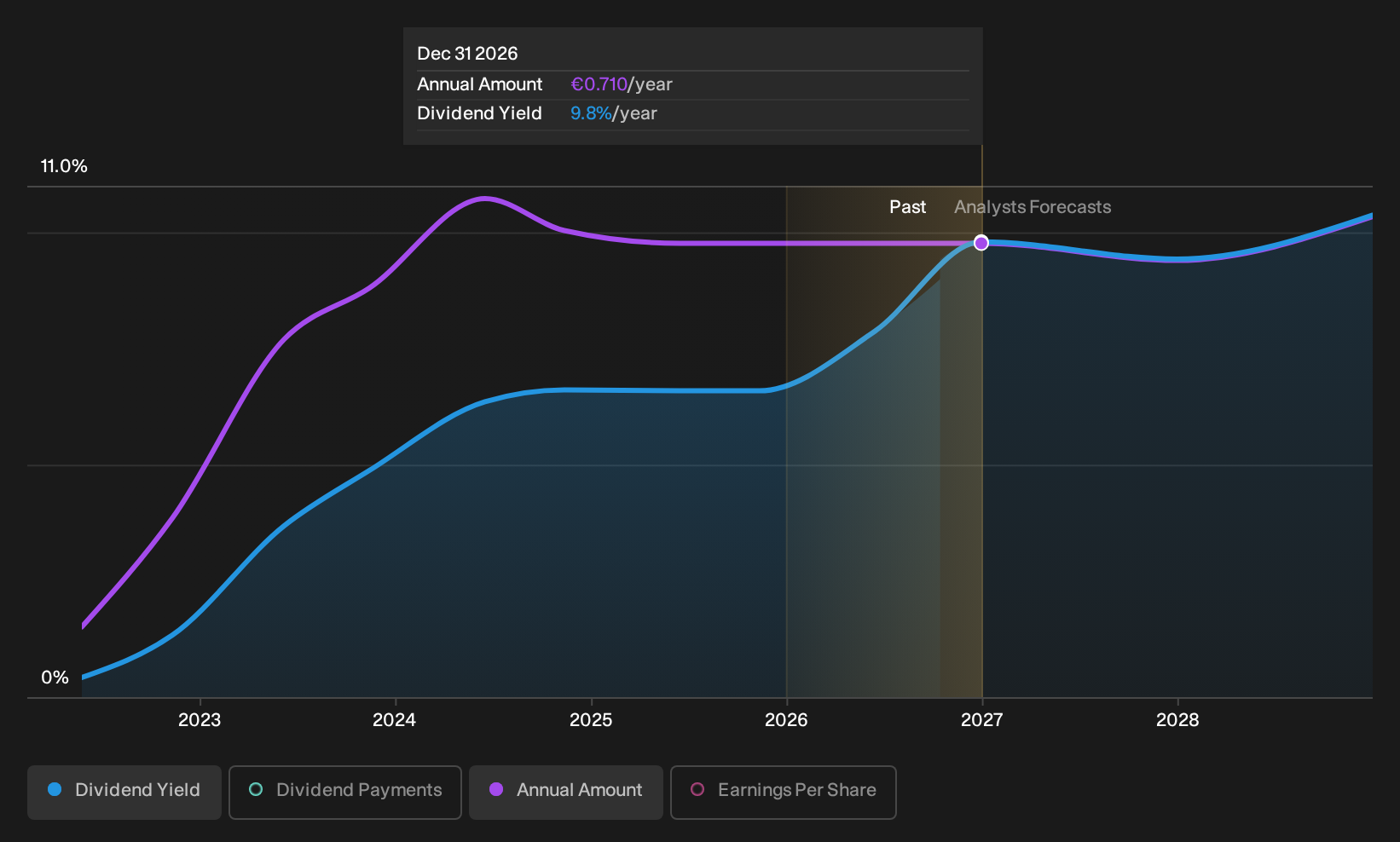The image size is (1400, 842).
Task: Click the 'Dividend Yield' label in the tooltip
Action: tap(479, 113)
